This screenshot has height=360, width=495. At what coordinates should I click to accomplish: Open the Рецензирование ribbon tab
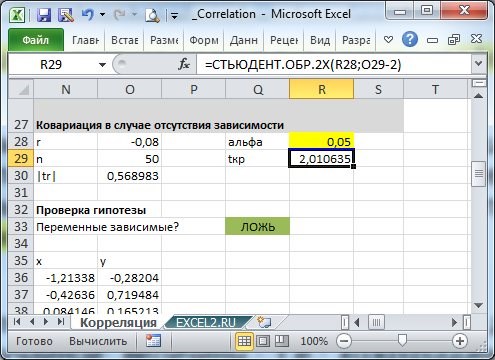point(284,40)
